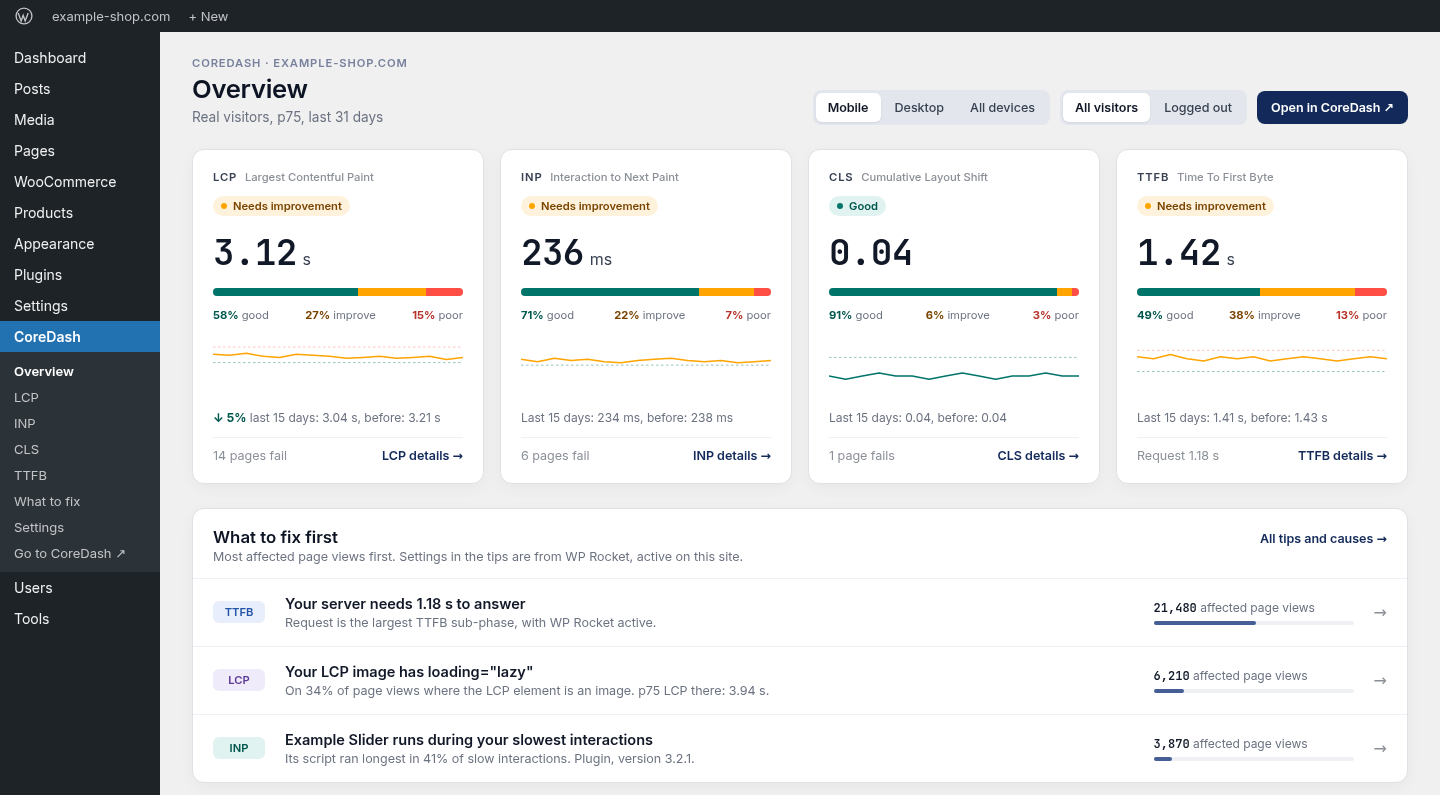The width and height of the screenshot is (1440, 795).
Task: Select the All visitors filter
Action: [1106, 108]
